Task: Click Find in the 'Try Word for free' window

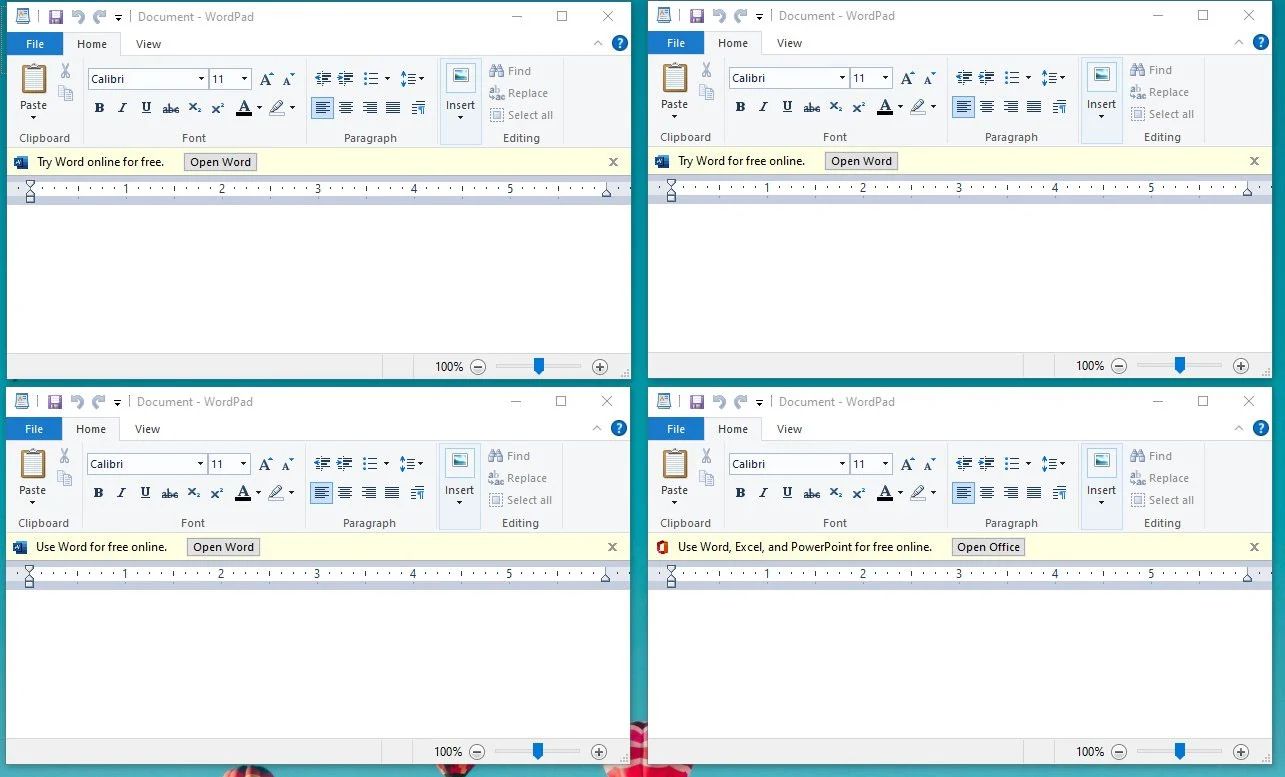Action: [x=1152, y=70]
